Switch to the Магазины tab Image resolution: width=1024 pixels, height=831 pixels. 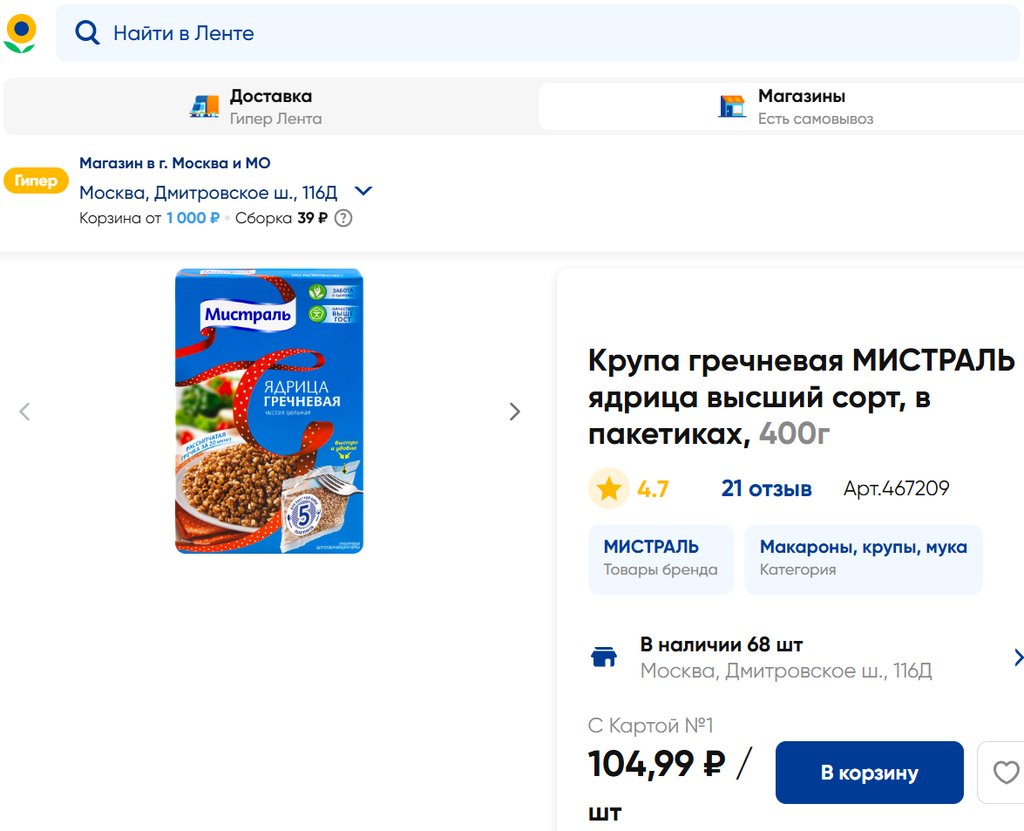tap(780, 106)
